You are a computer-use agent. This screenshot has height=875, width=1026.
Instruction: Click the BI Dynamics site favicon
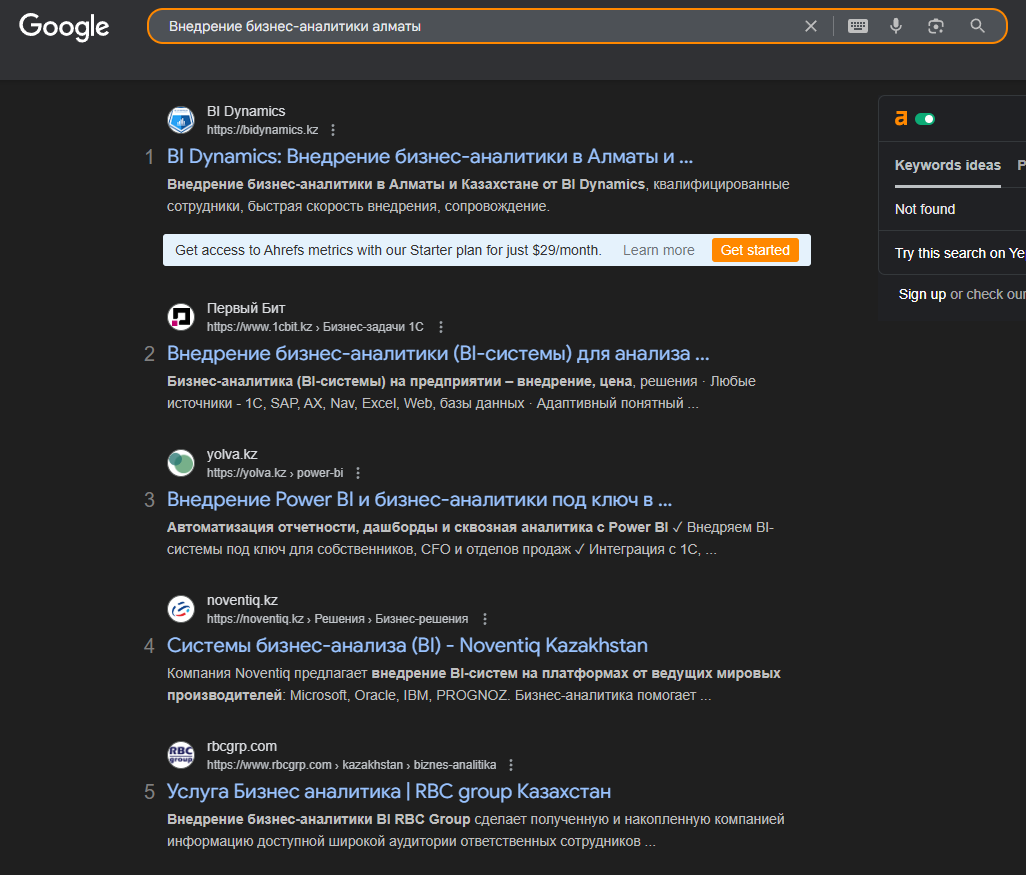point(181,120)
